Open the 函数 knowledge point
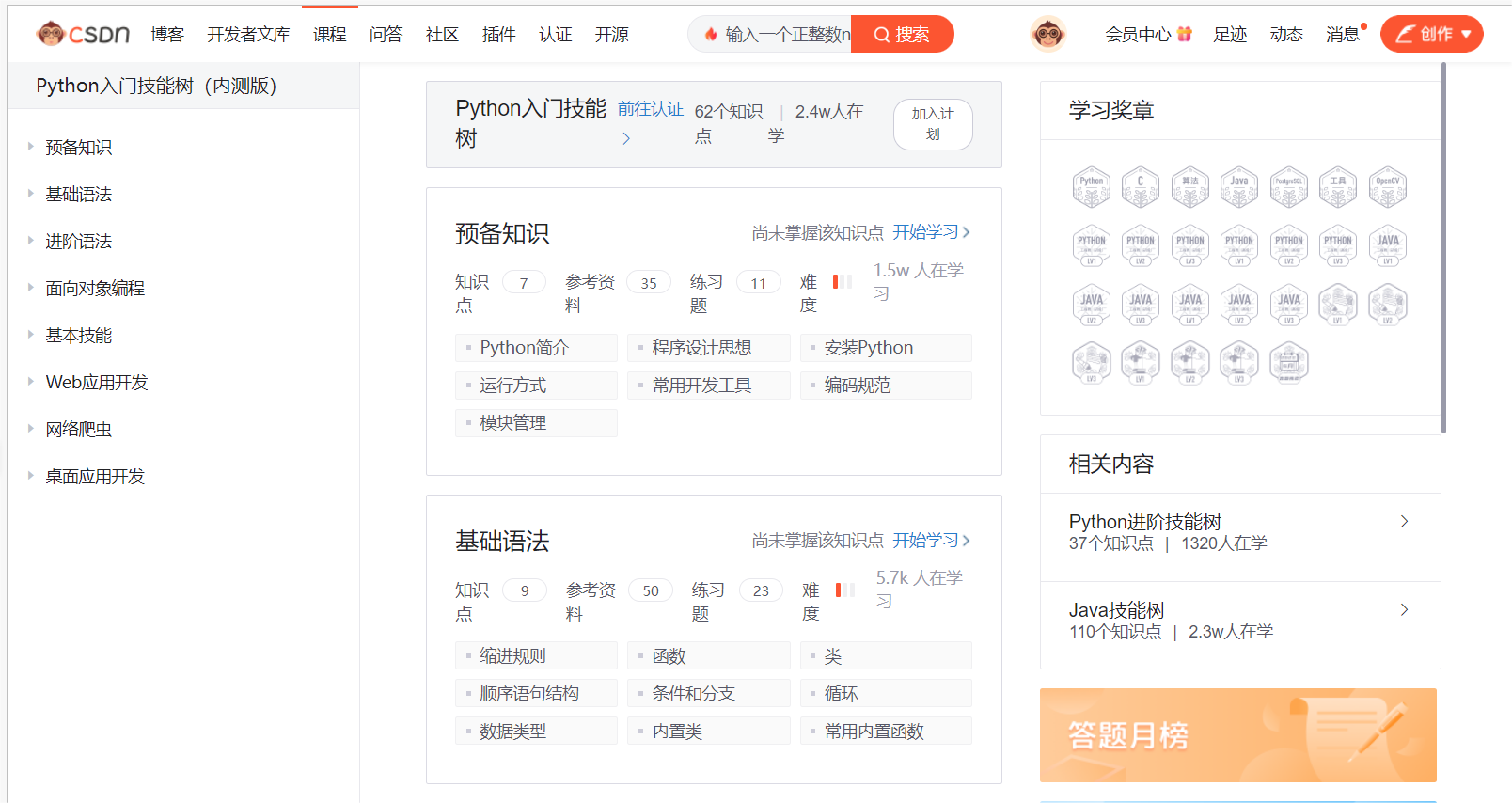1512x803 pixels. tap(709, 655)
